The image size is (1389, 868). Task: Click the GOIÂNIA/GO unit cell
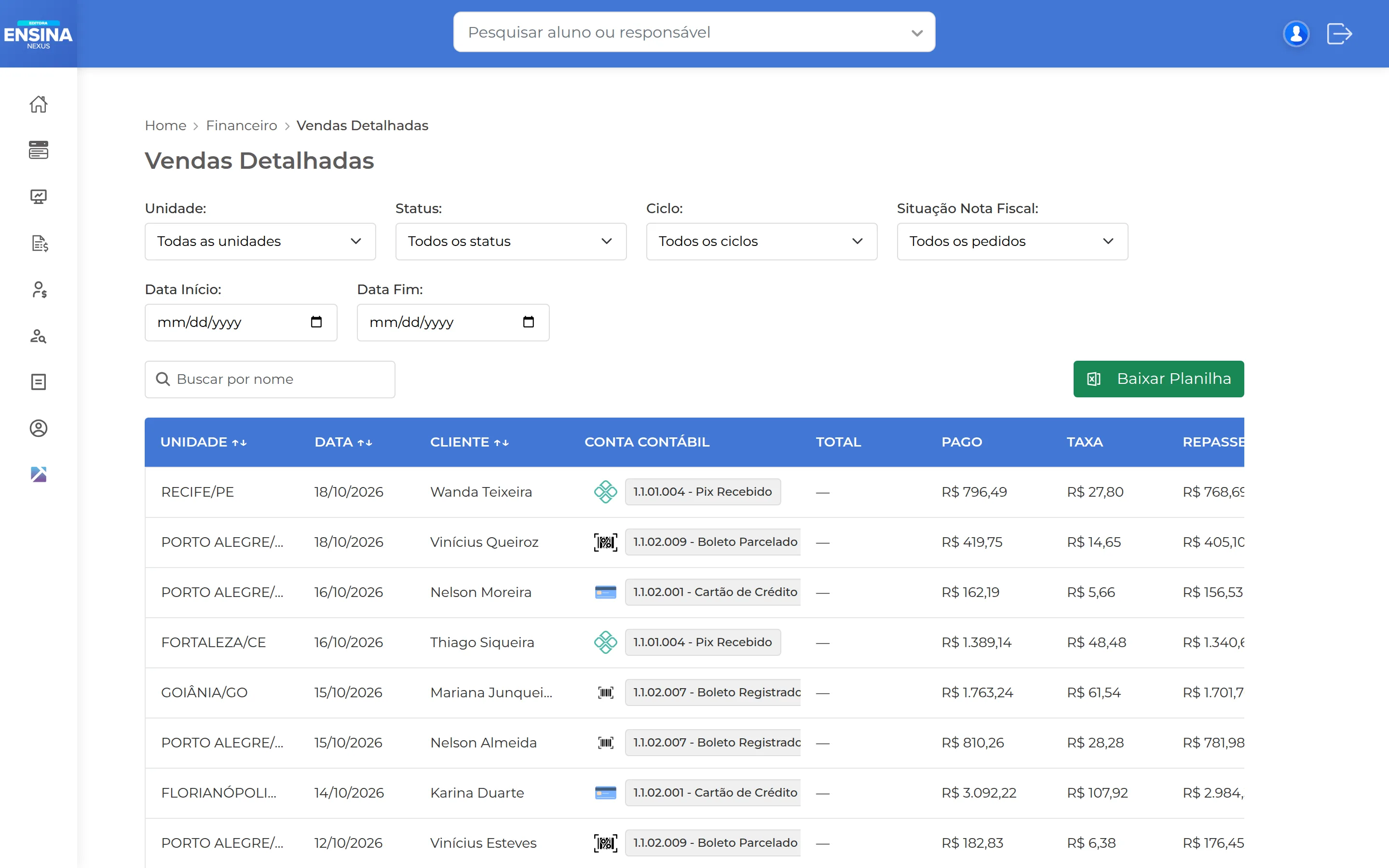(204, 692)
